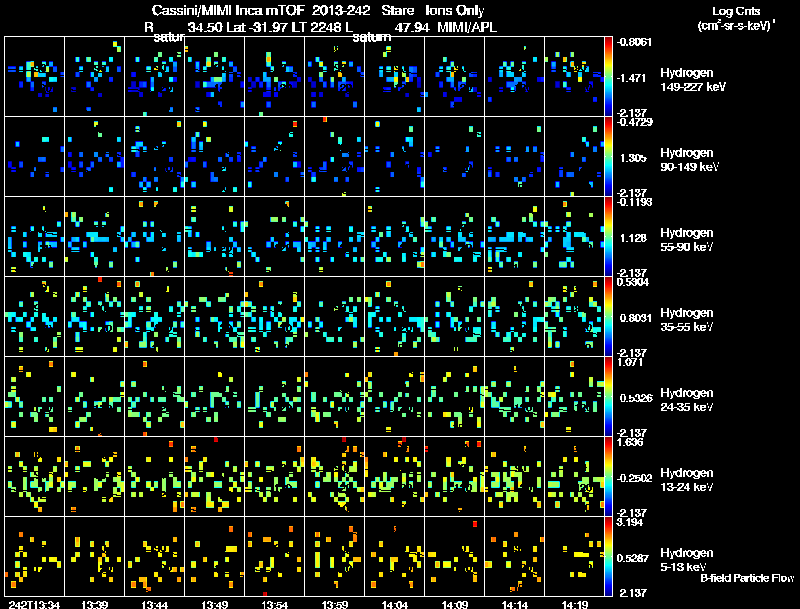Select the 5-13 keV panel at 13:49
800x609 pixels.
(214, 556)
